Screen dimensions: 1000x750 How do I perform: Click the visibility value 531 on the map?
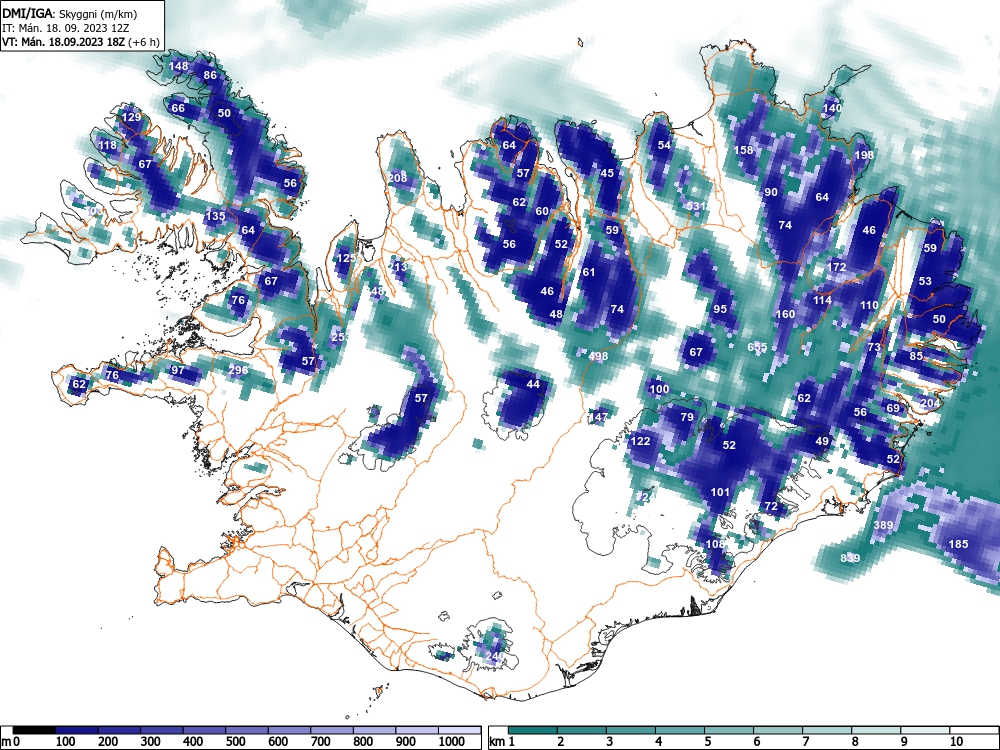click(696, 207)
